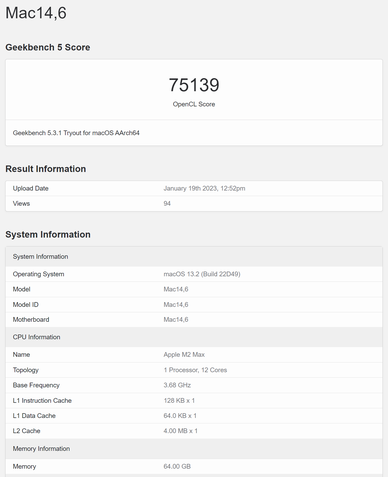The height and width of the screenshot is (477, 388).
Task: Select 1 Processor, 12 Cores value
Action: (195, 370)
